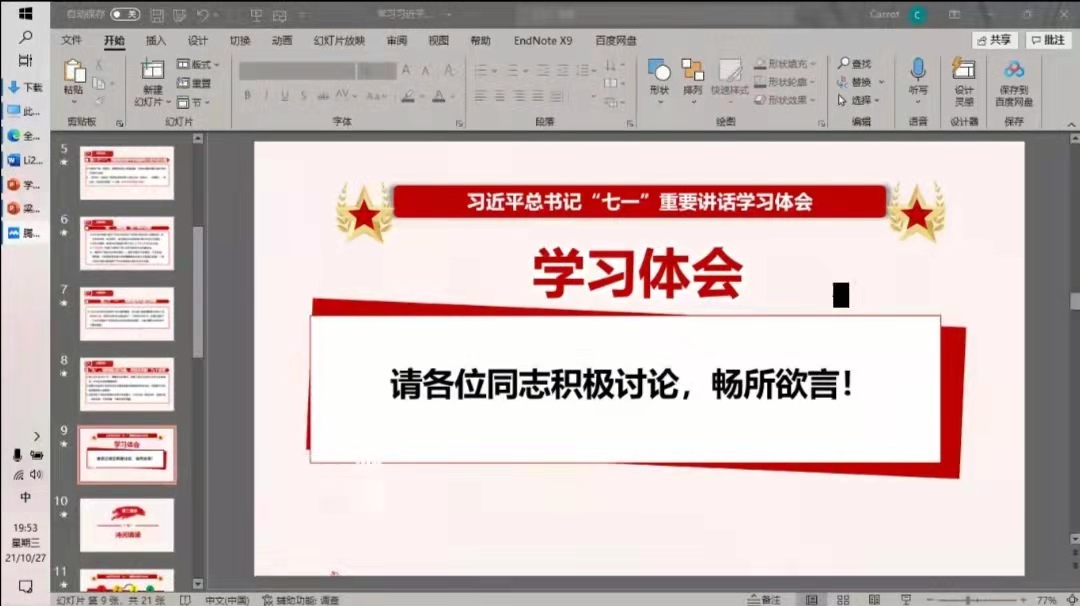
Task: Click the 批注 (Comments) button
Action: 1048,40
